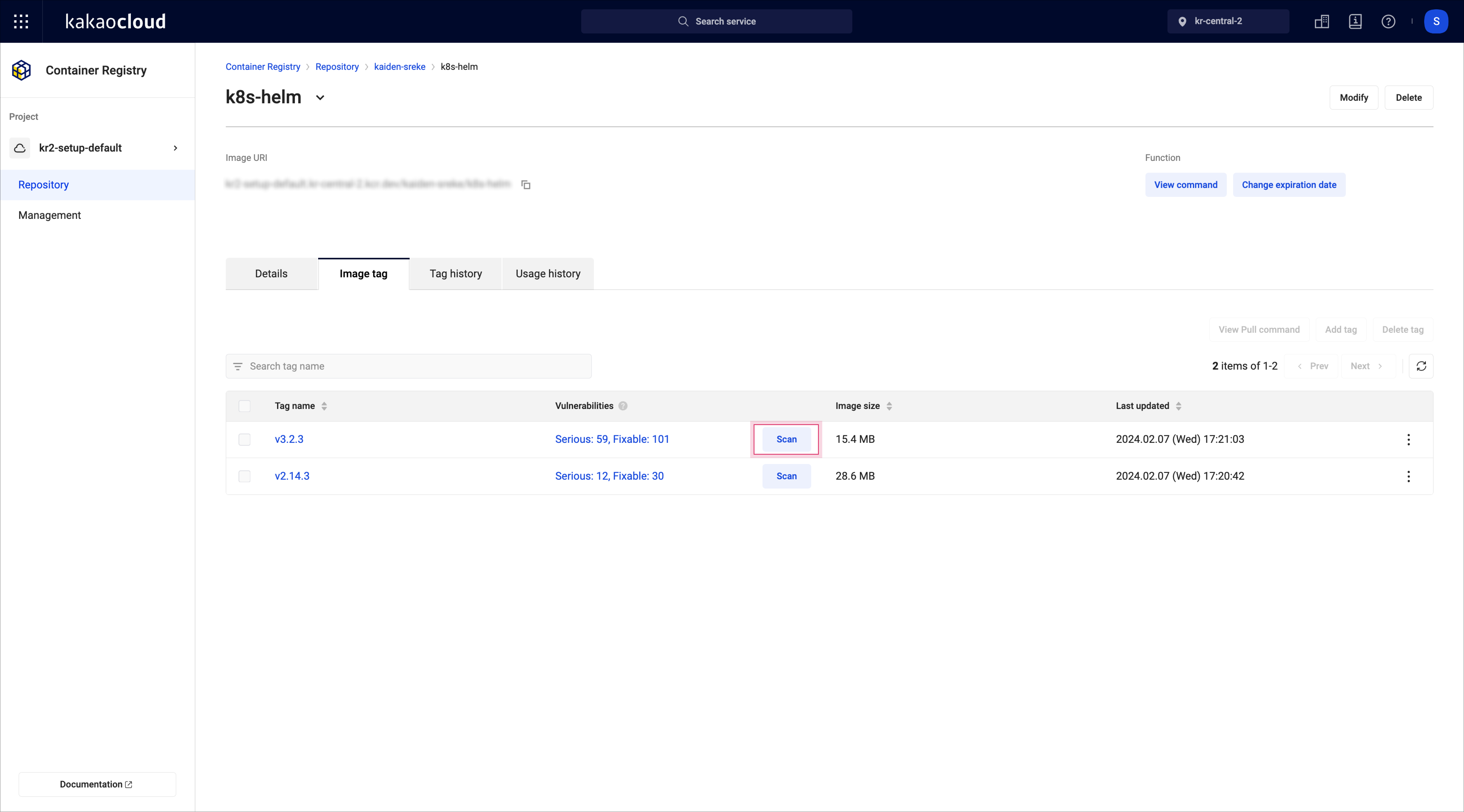This screenshot has width=1464, height=812.
Task: Switch to the Usage history tab
Action: point(548,274)
